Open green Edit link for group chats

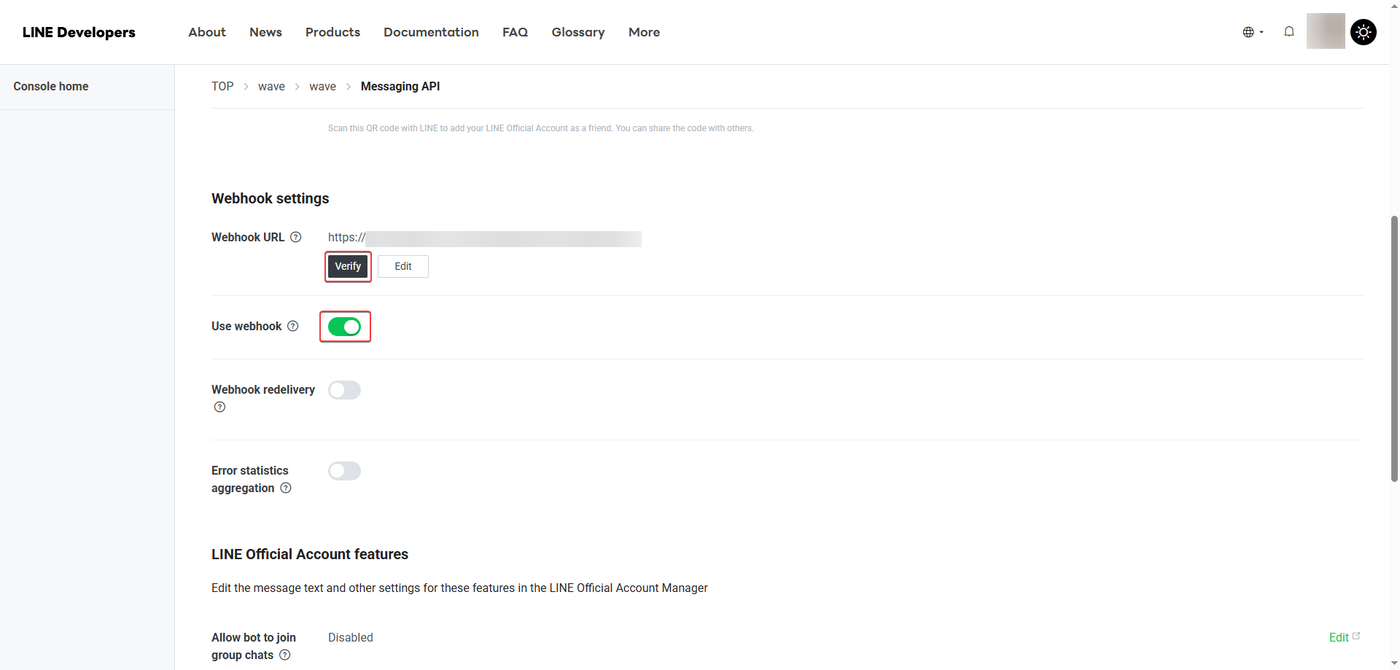pyautogui.click(x=1344, y=637)
